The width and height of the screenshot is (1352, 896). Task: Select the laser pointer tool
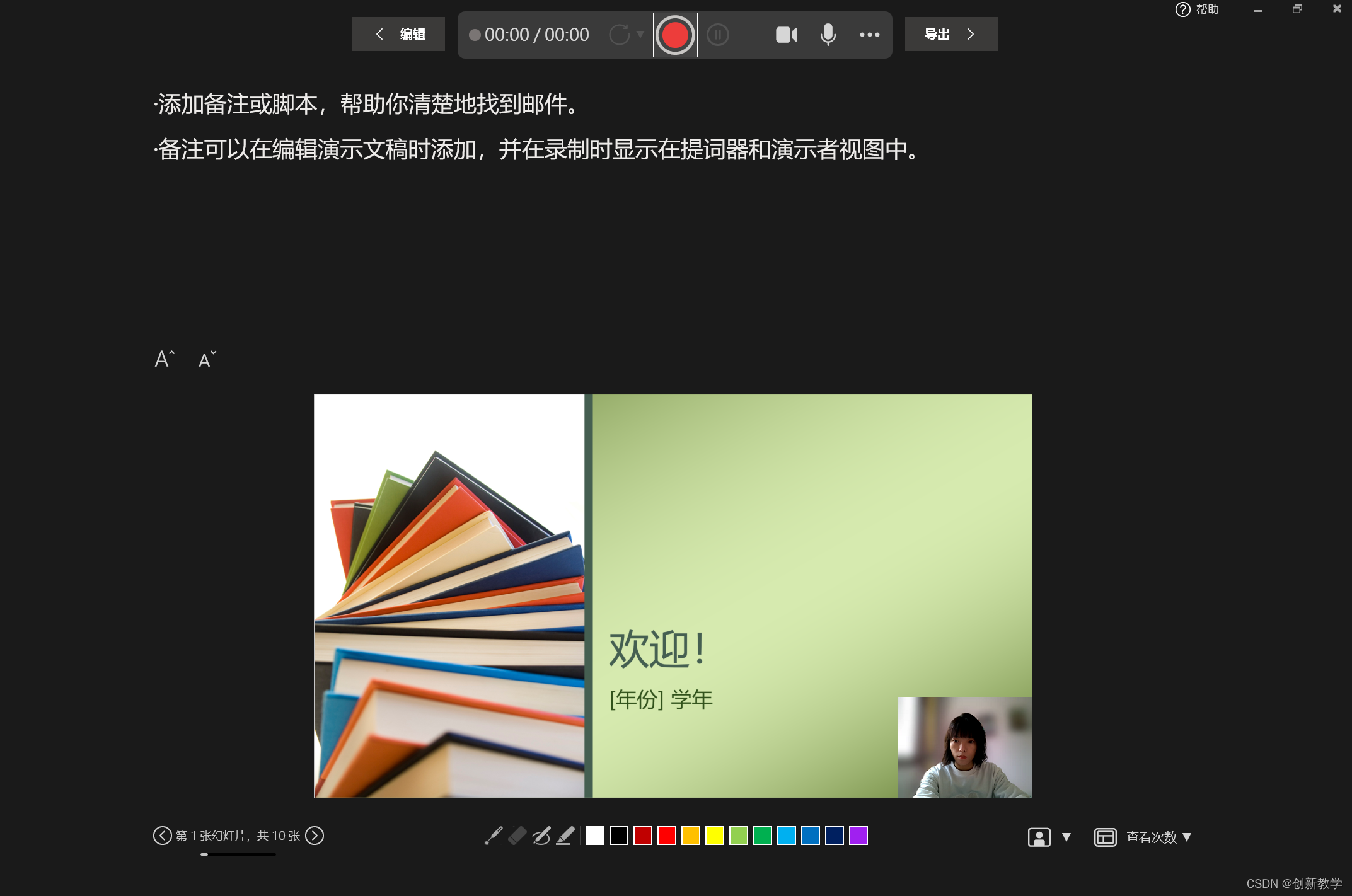(x=494, y=836)
